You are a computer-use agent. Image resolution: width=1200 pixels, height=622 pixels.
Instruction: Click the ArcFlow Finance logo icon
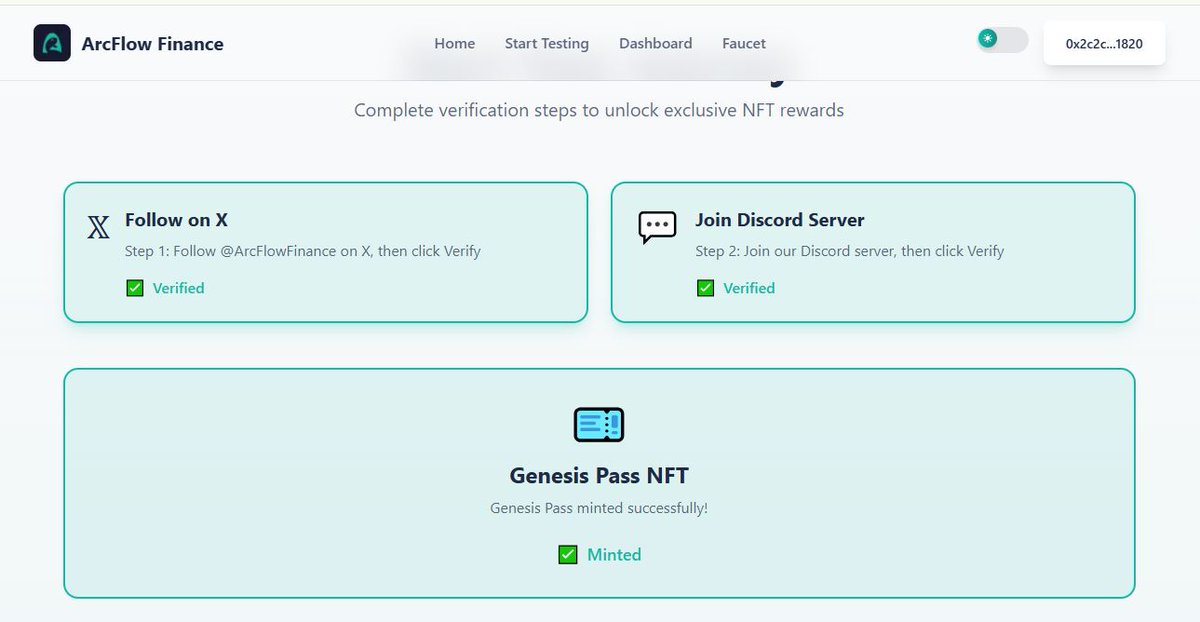click(51, 43)
